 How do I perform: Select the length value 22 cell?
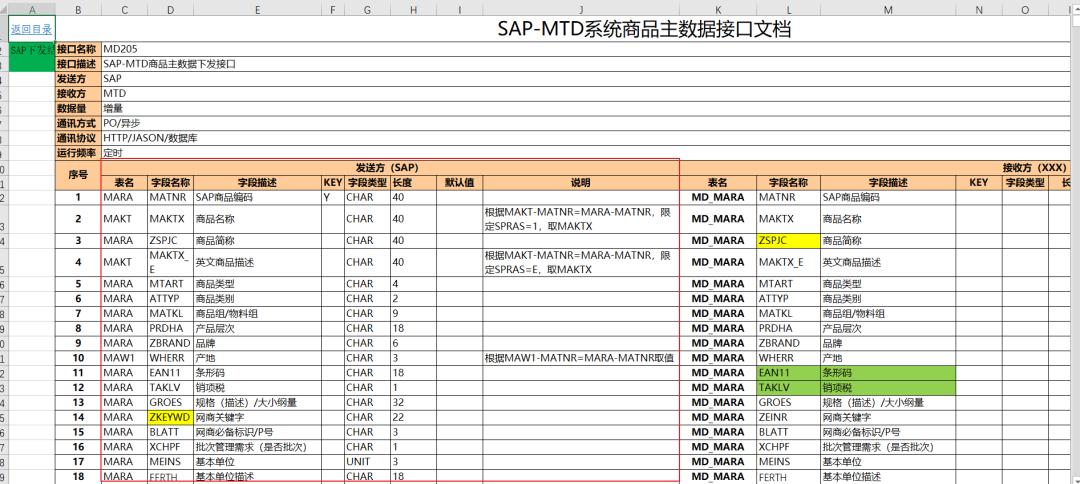pos(413,417)
